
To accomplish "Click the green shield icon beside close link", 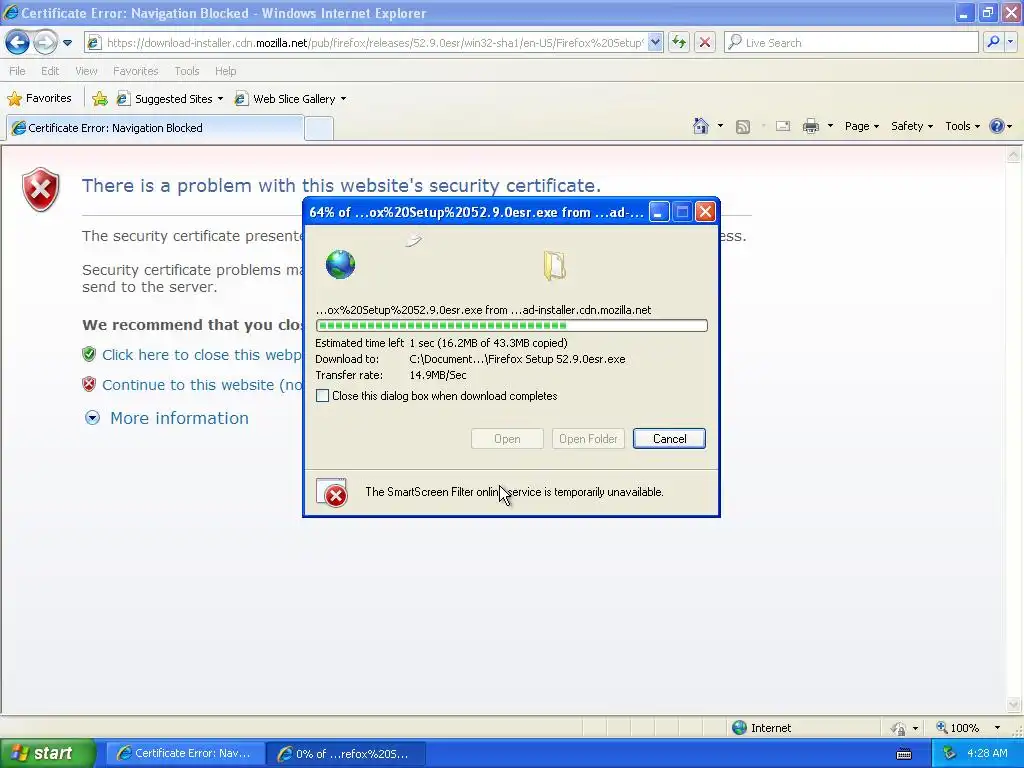I will (x=89, y=354).
